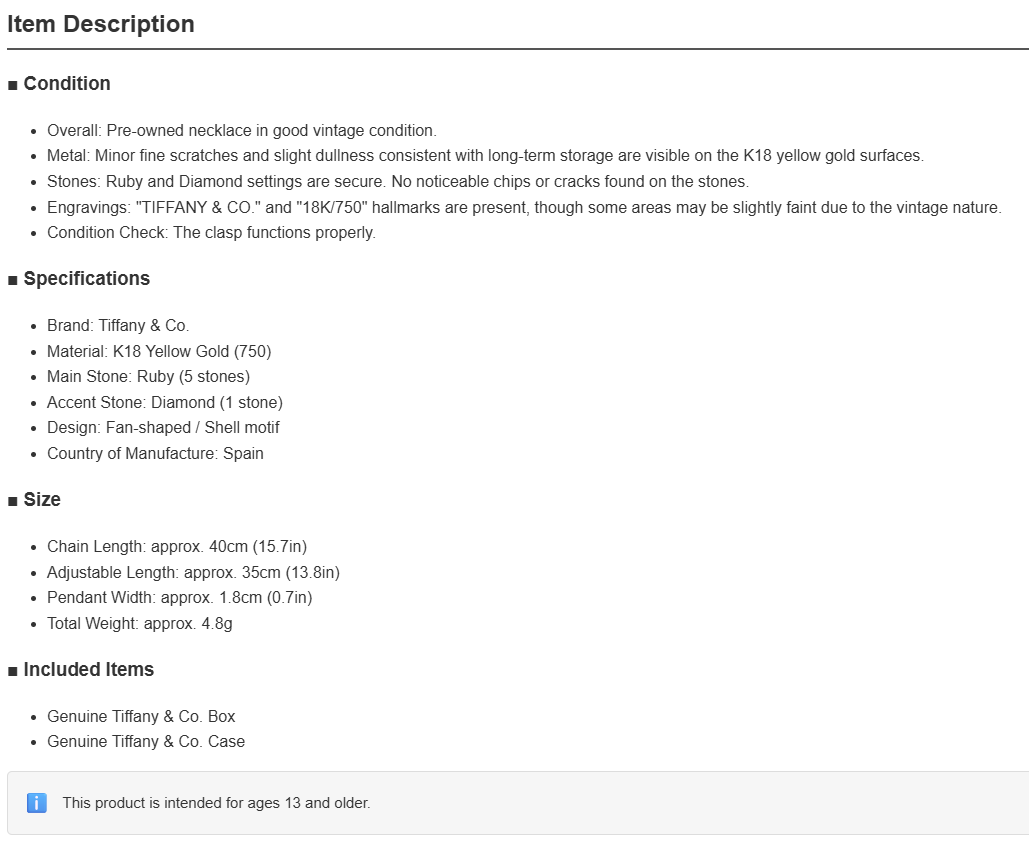
Task: Click the Design Fan-shaped Shell motif line
Action: point(163,428)
